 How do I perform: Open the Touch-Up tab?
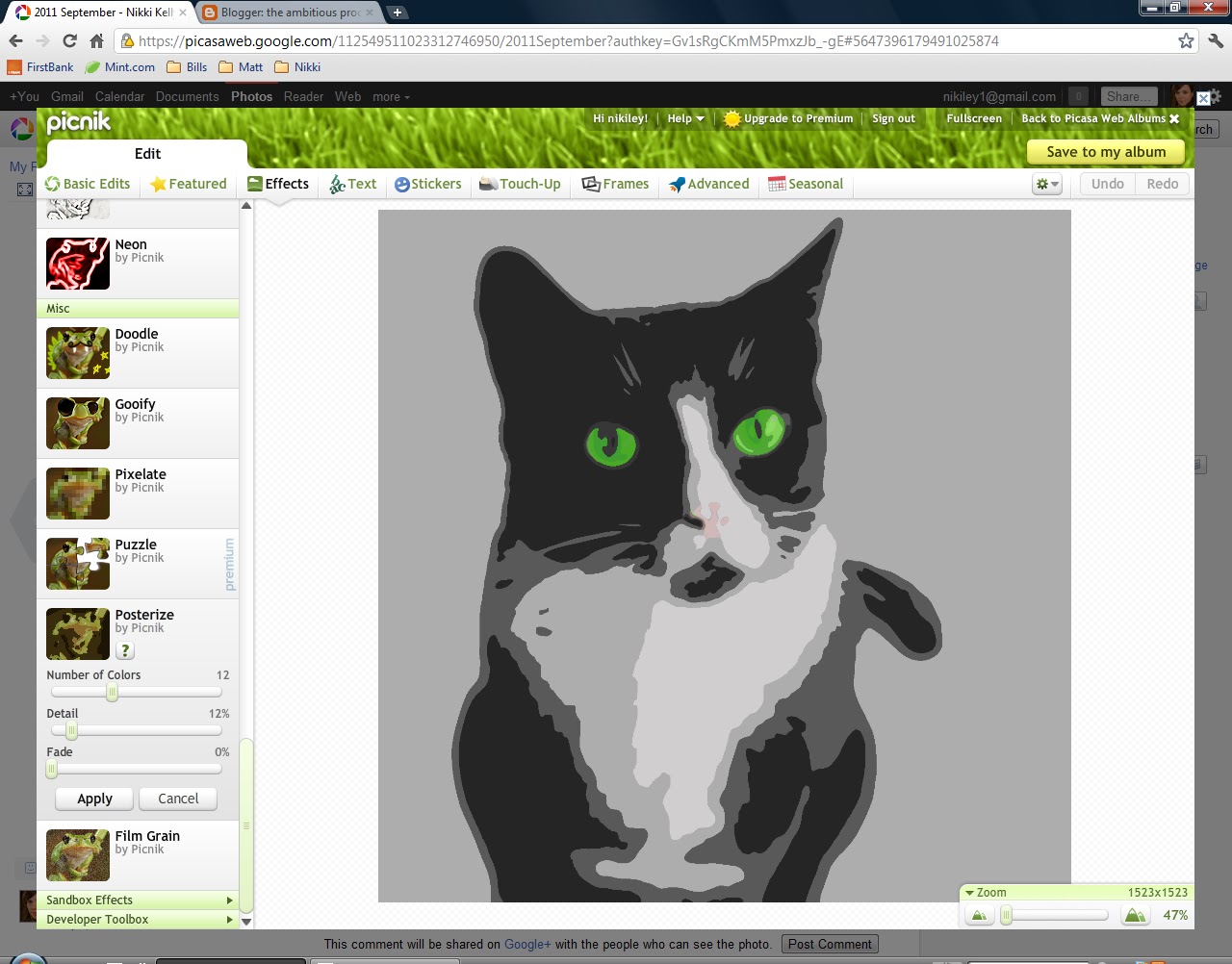520,184
